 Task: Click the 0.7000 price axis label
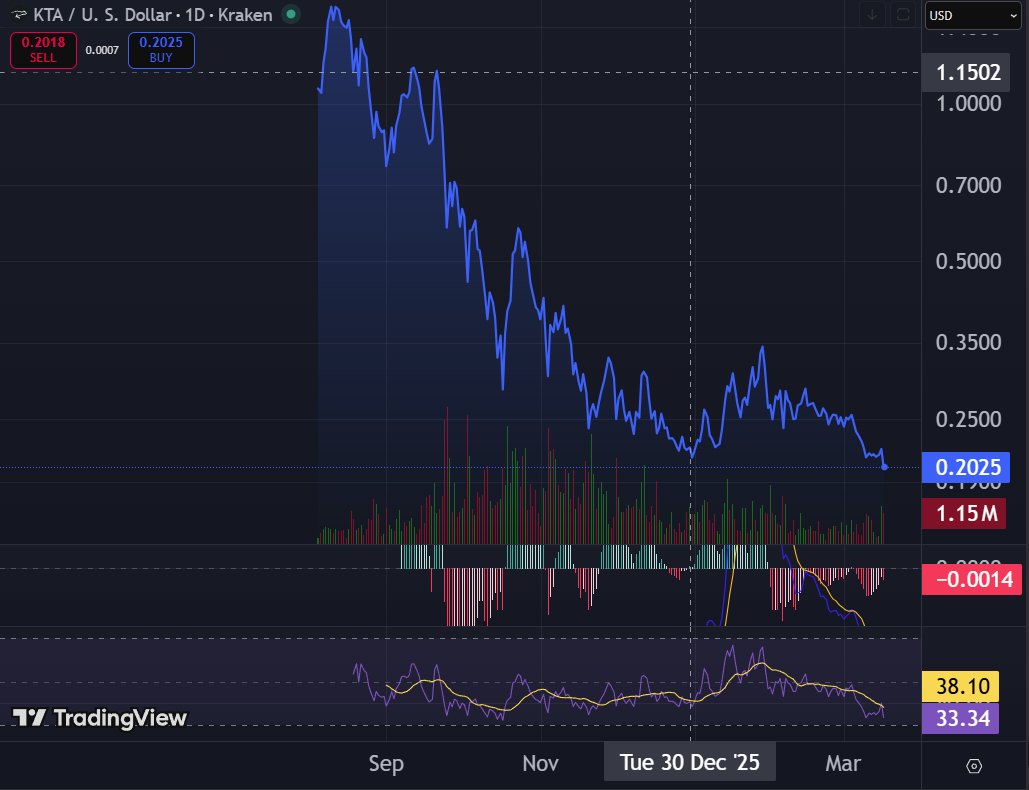tap(968, 186)
